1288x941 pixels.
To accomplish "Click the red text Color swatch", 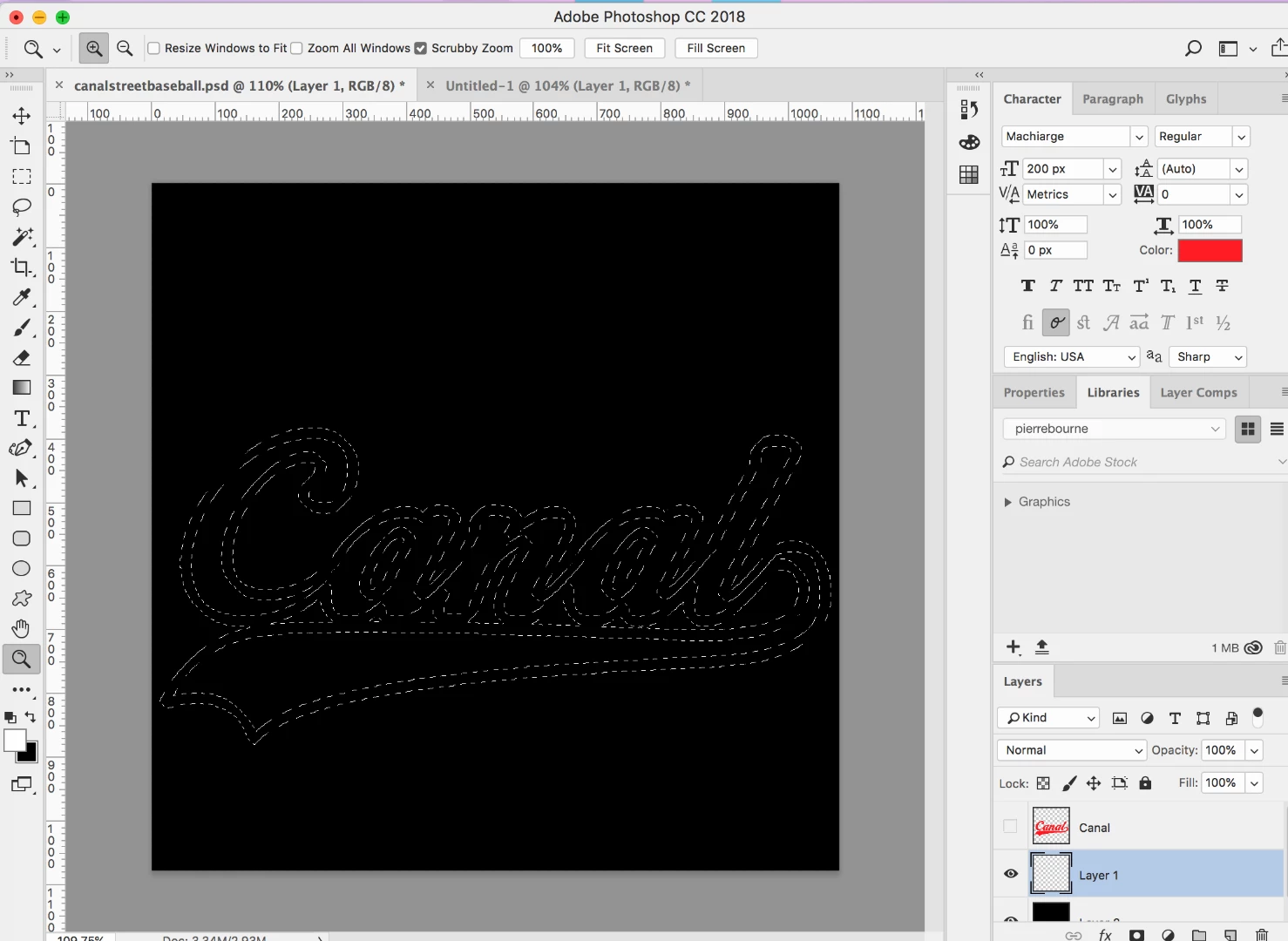I will tap(1210, 251).
